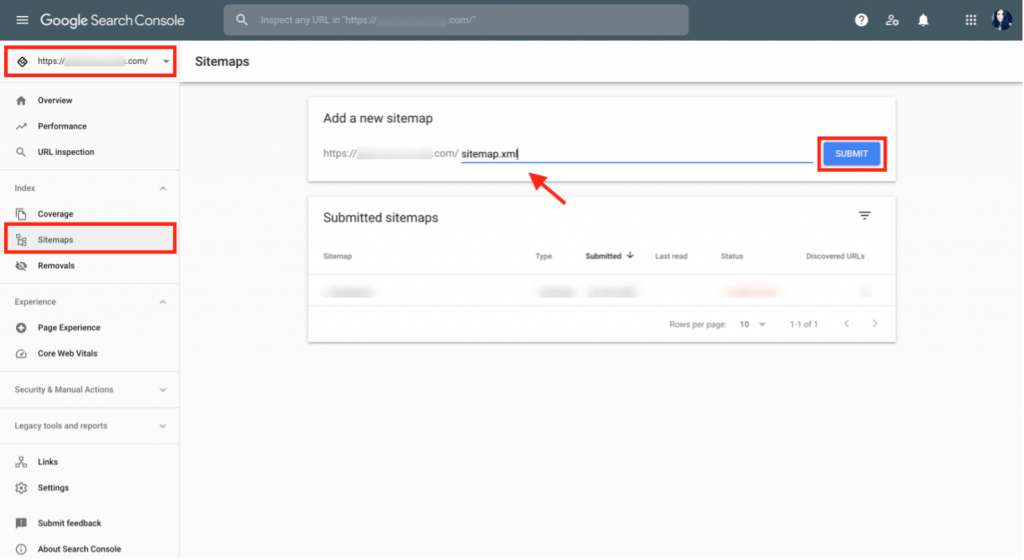This screenshot has width=1024, height=560.
Task: Open Removals page
Action: point(56,266)
